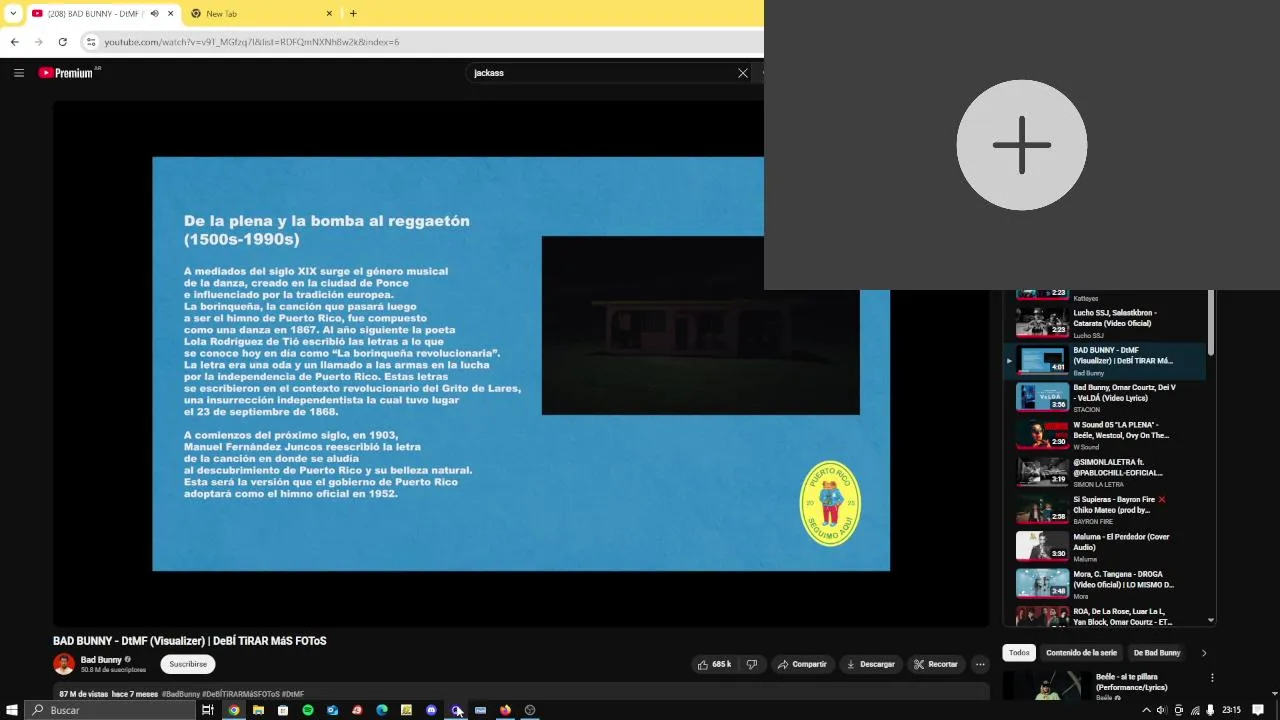Open Google Chrome from taskbar

coord(234,710)
